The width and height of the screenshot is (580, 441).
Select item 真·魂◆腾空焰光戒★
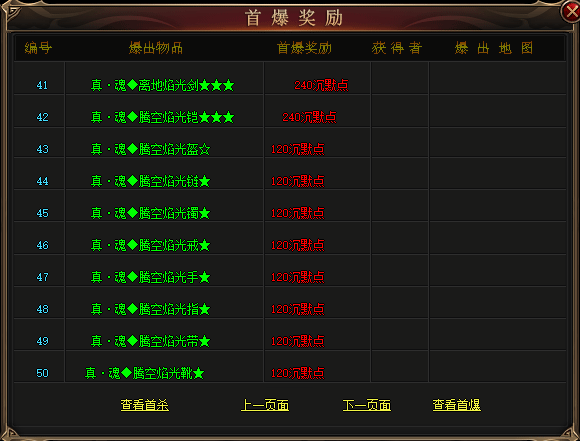(x=151, y=245)
